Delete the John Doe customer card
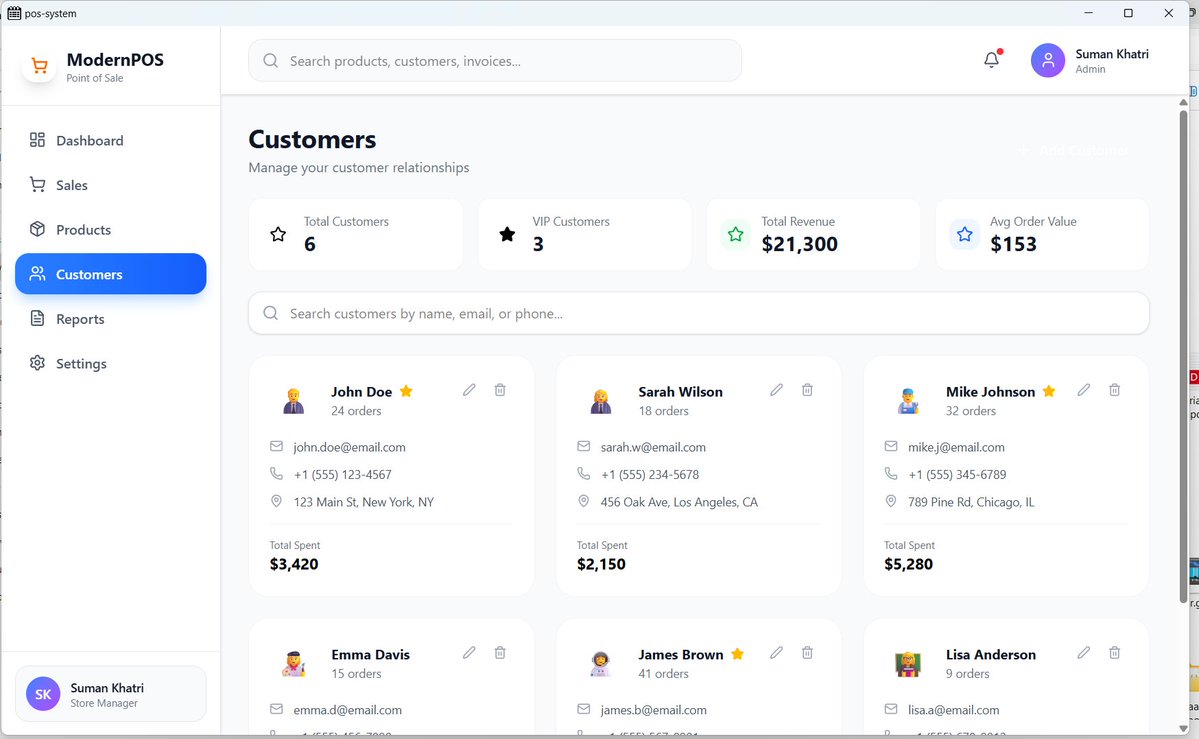The image size is (1199, 739). coord(500,390)
